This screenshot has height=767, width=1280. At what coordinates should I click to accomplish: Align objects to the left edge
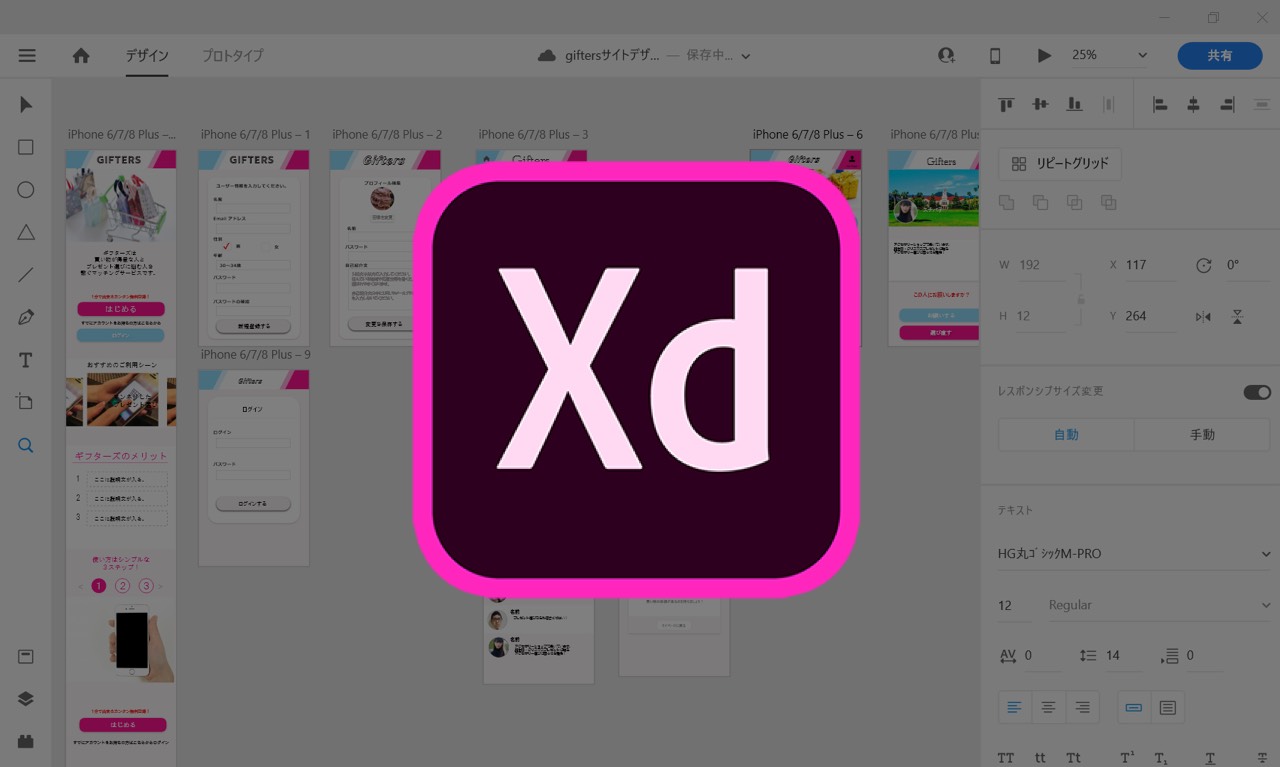(x=1160, y=104)
